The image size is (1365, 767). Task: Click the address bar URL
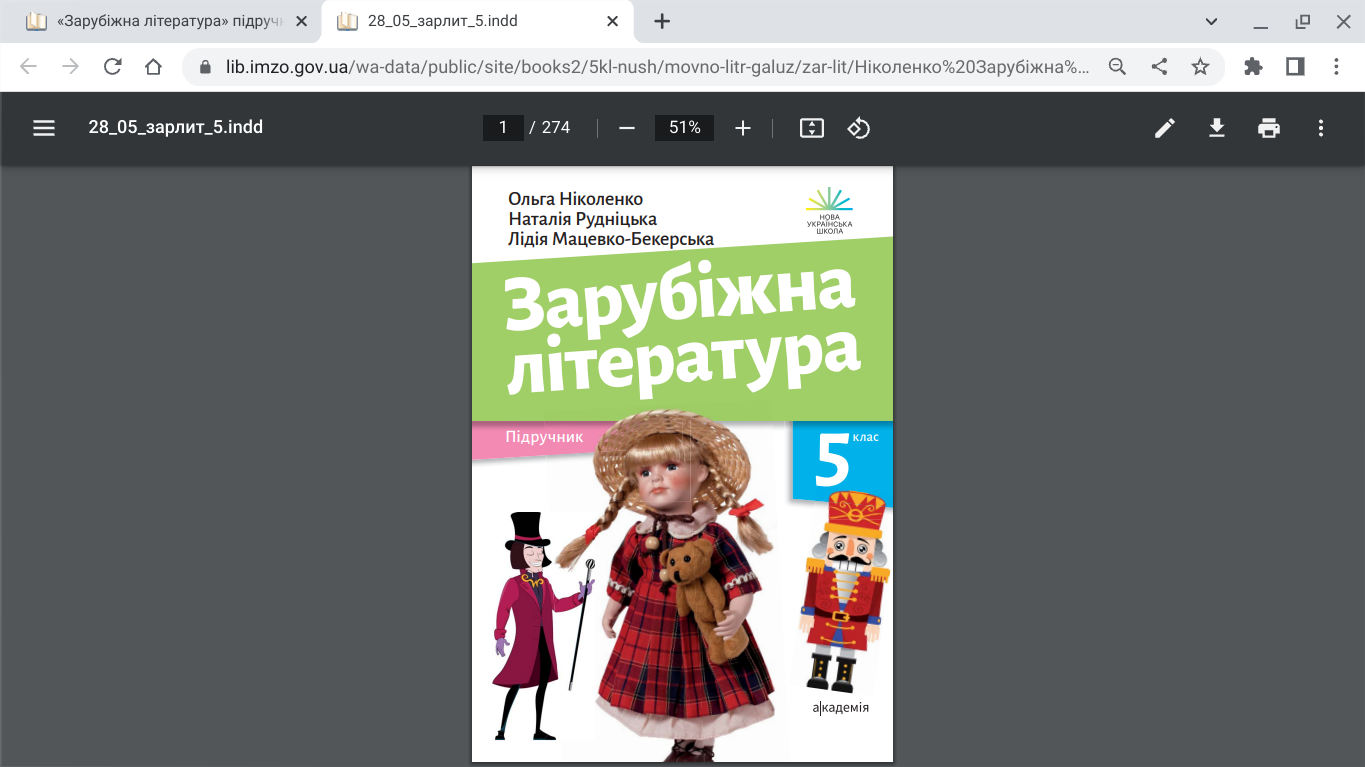657,67
